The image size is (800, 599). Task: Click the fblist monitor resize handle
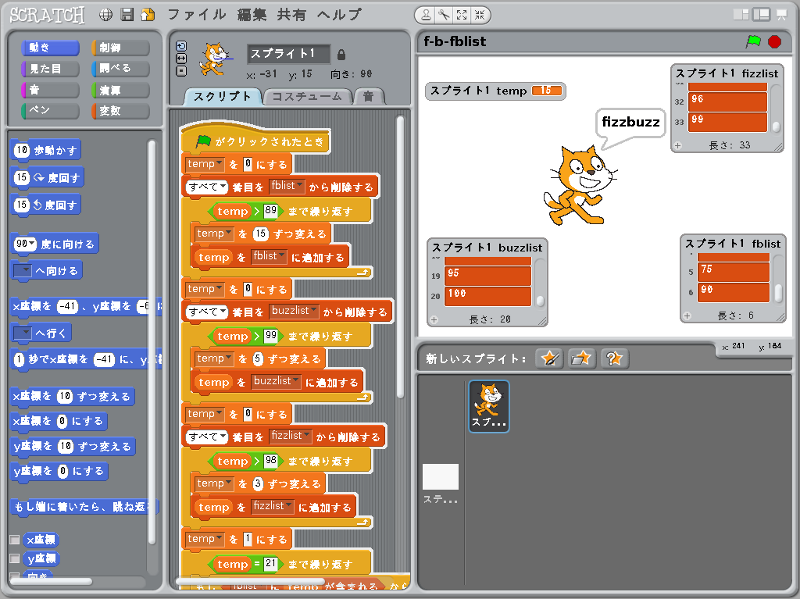781,317
